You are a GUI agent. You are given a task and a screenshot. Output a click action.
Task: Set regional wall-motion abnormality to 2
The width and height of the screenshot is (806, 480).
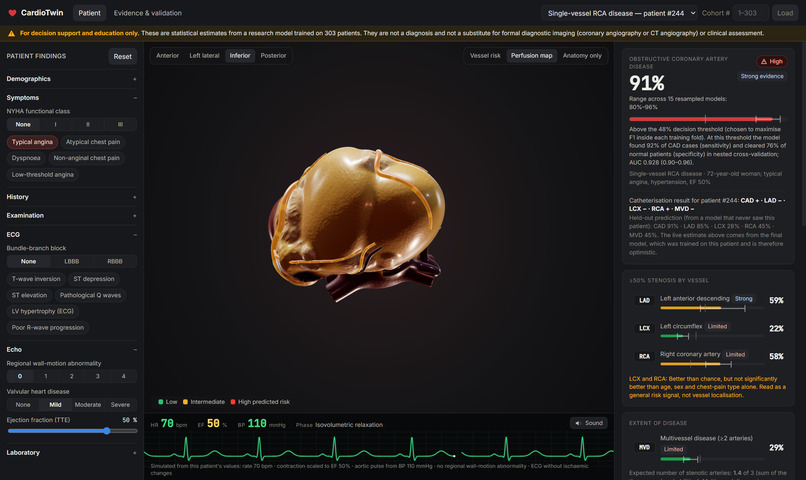[x=71, y=376]
